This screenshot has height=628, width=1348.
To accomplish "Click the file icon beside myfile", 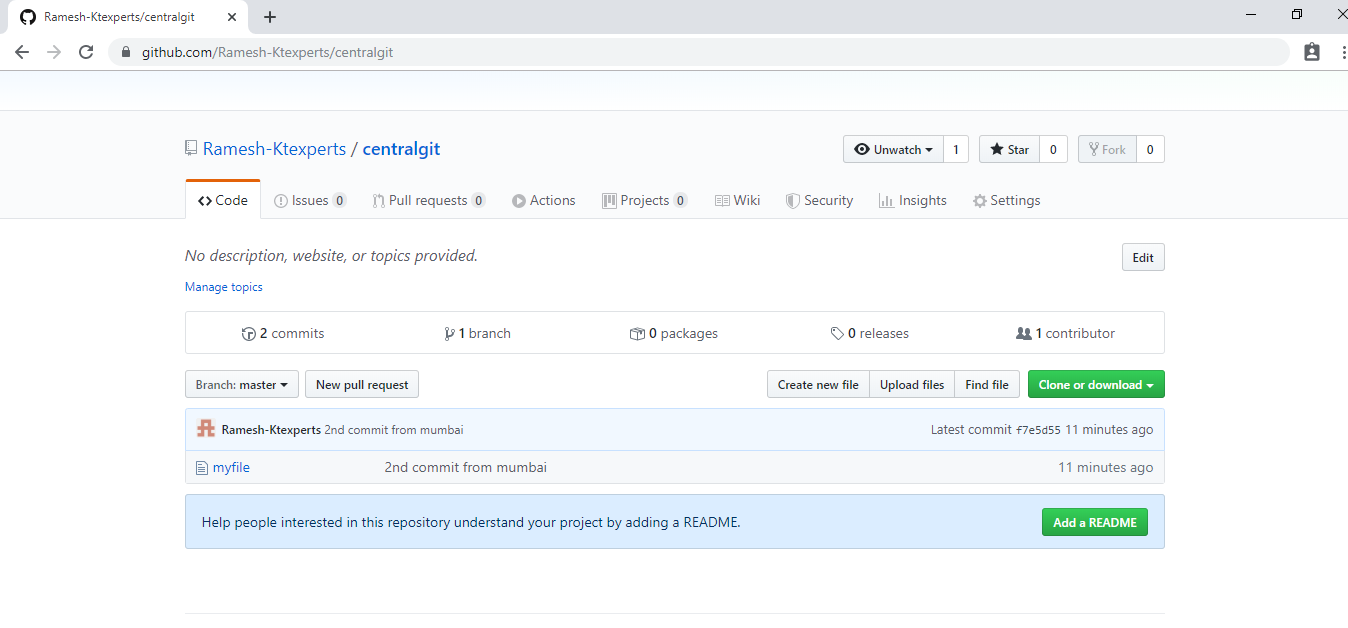I will point(202,468).
